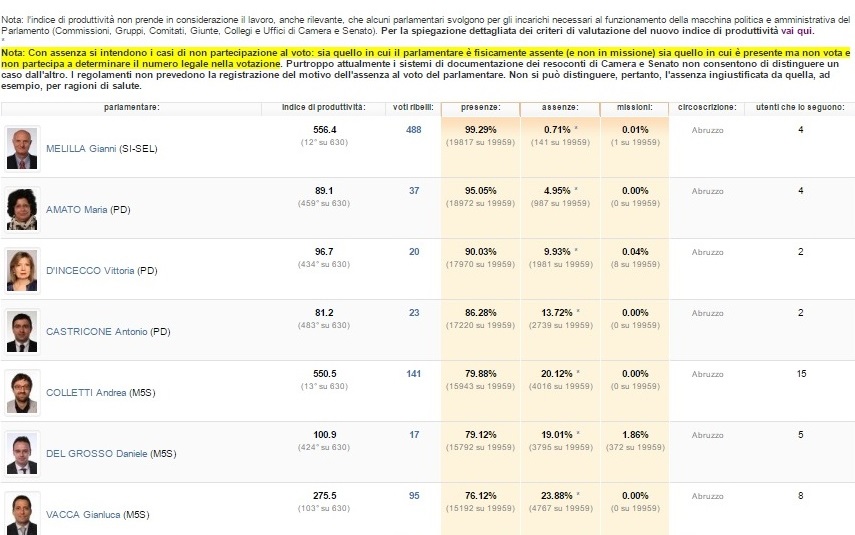
Task: Open VACCA Gianluca's name link
Action: pos(83,515)
